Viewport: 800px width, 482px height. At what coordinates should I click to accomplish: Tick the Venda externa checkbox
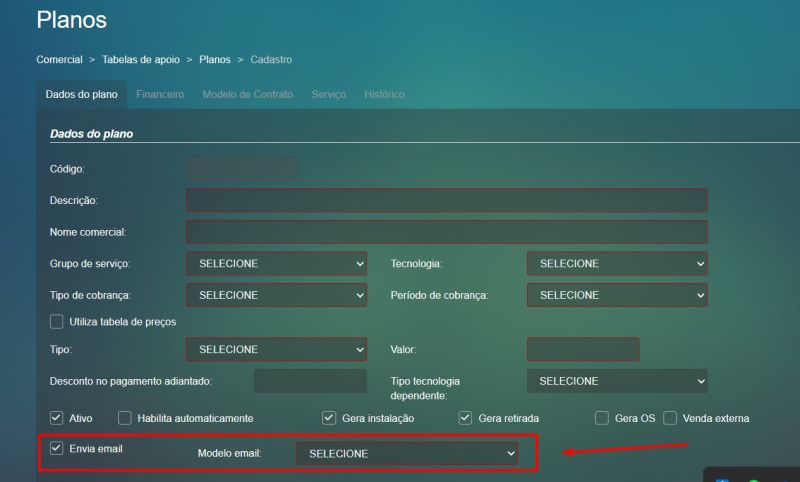point(670,418)
